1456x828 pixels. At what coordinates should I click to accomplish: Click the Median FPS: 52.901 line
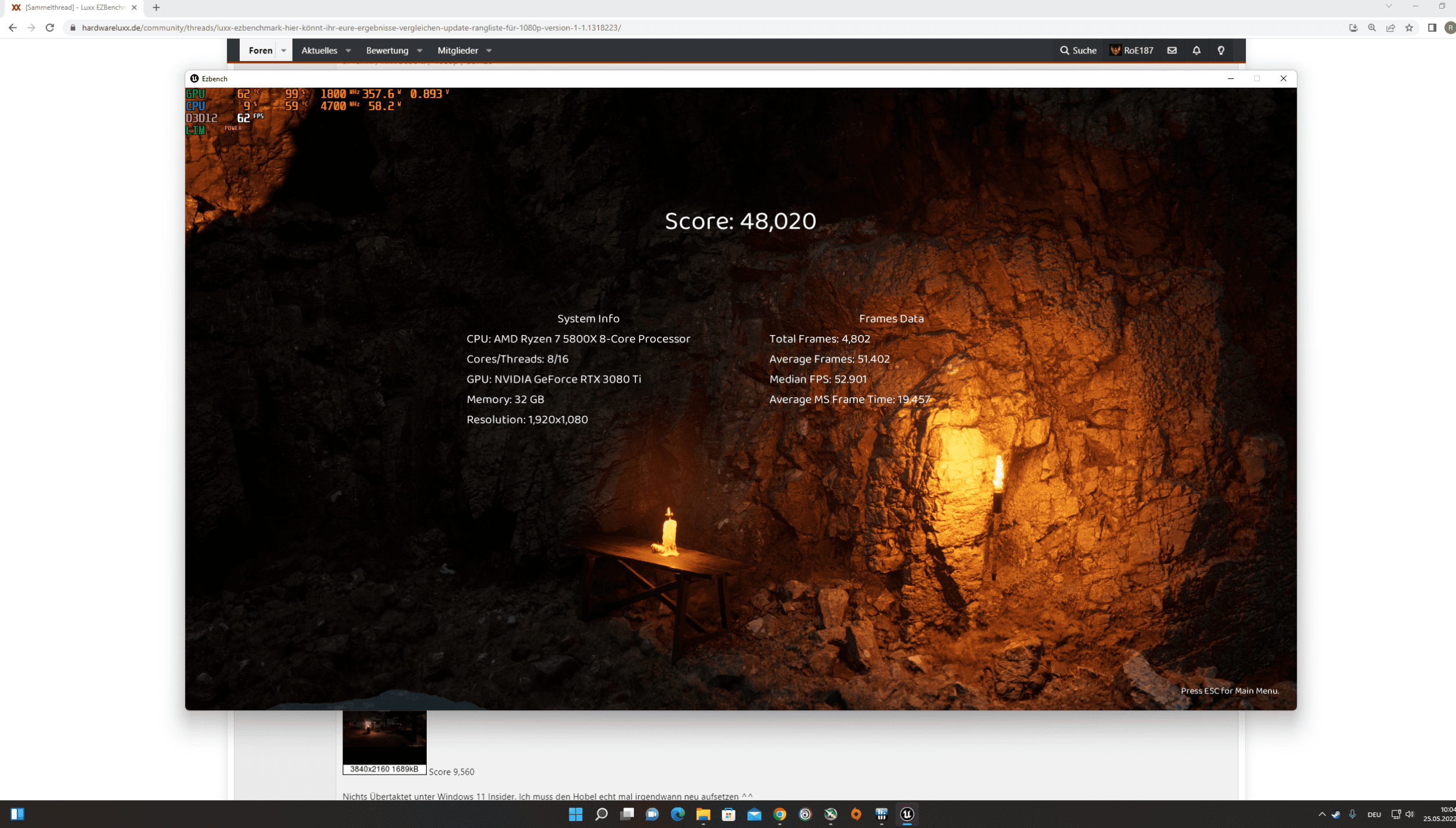(817, 379)
